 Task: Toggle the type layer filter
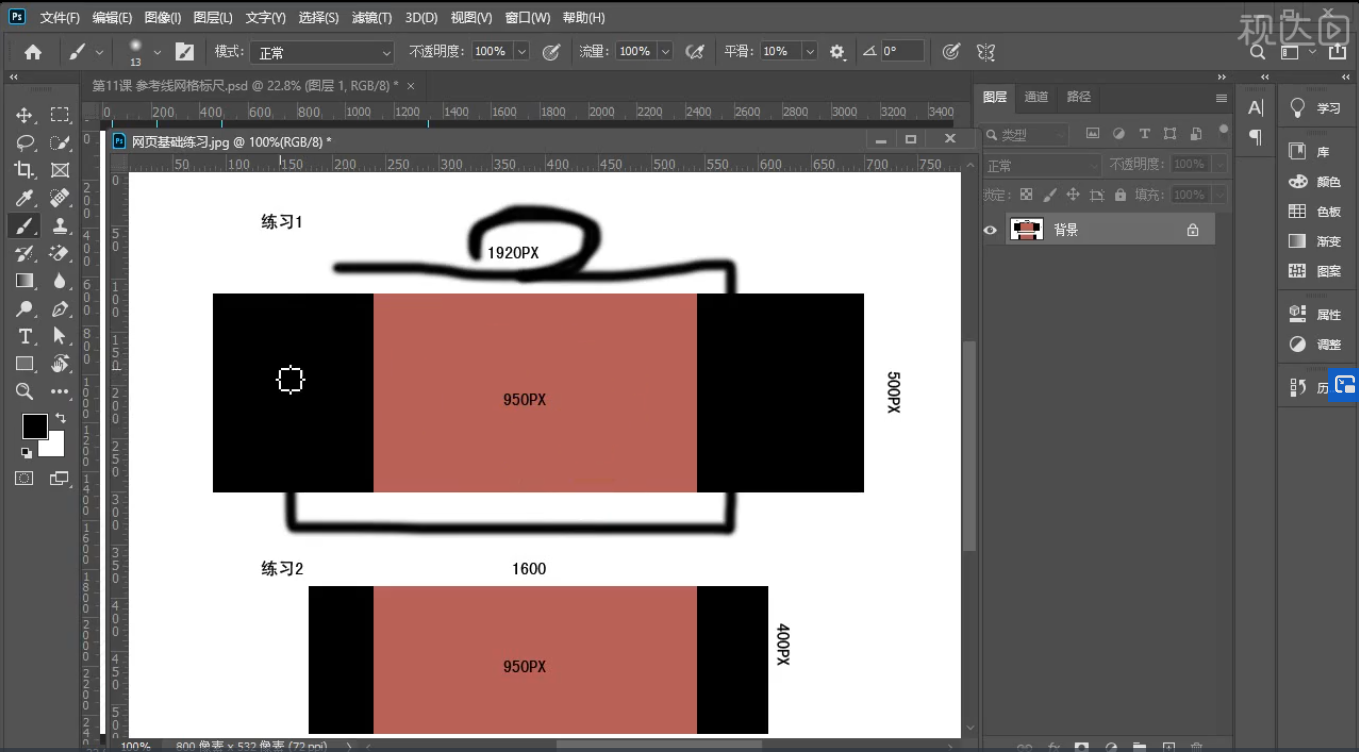click(1145, 134)
